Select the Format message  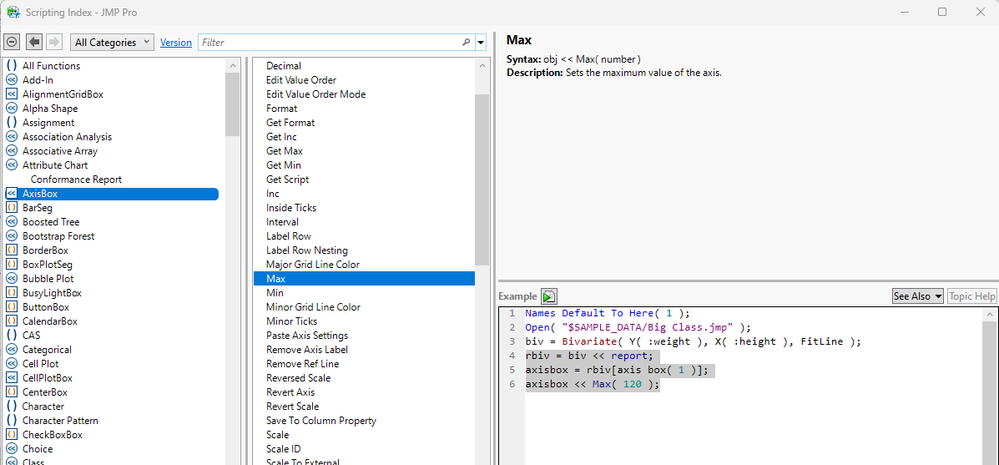282,108
